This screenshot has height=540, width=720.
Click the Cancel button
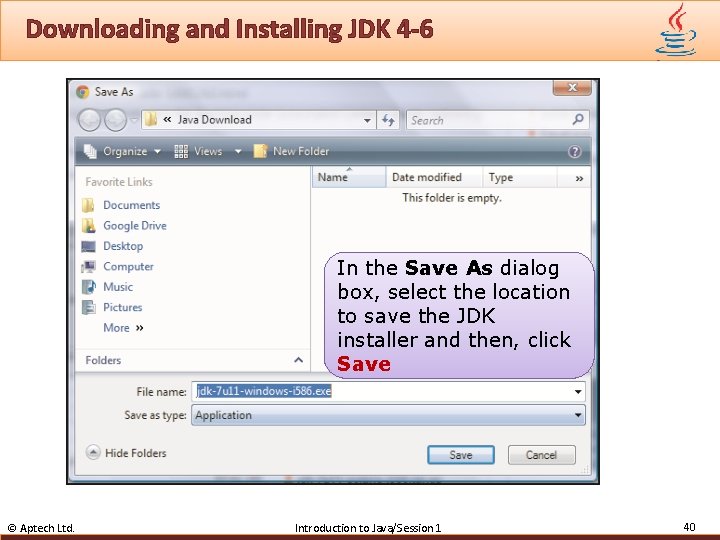click(541, 455)
